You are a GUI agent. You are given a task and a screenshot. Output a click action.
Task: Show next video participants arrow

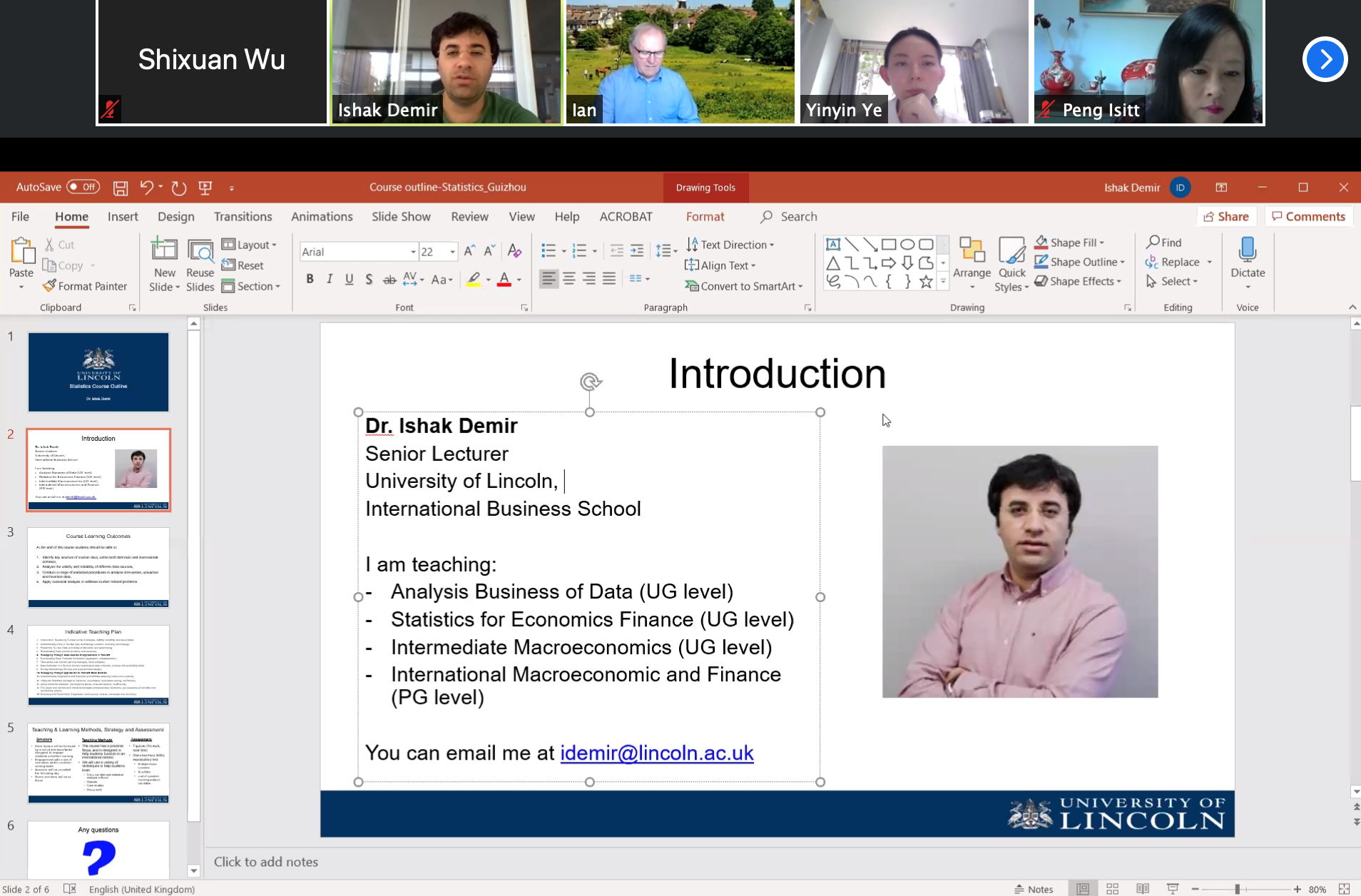pyautogui.click(x=1325, y=59)
